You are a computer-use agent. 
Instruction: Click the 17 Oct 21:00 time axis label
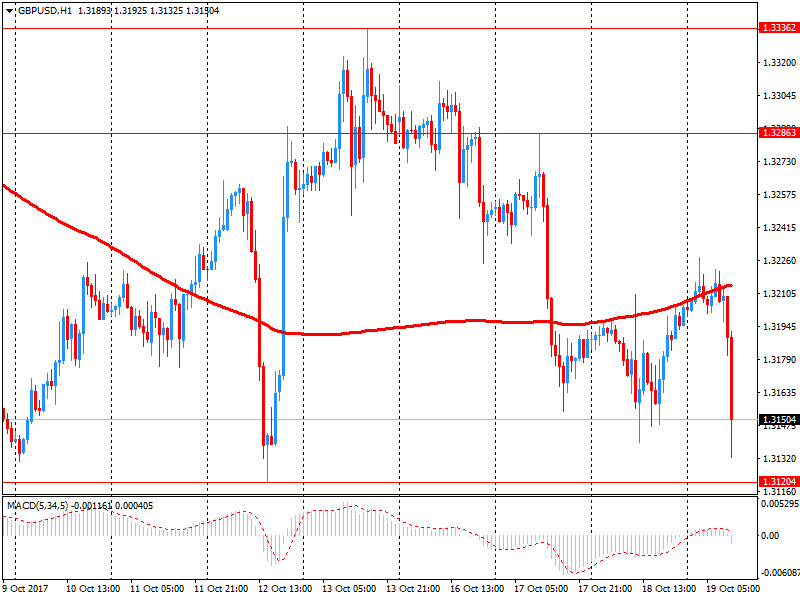point(605,588)
